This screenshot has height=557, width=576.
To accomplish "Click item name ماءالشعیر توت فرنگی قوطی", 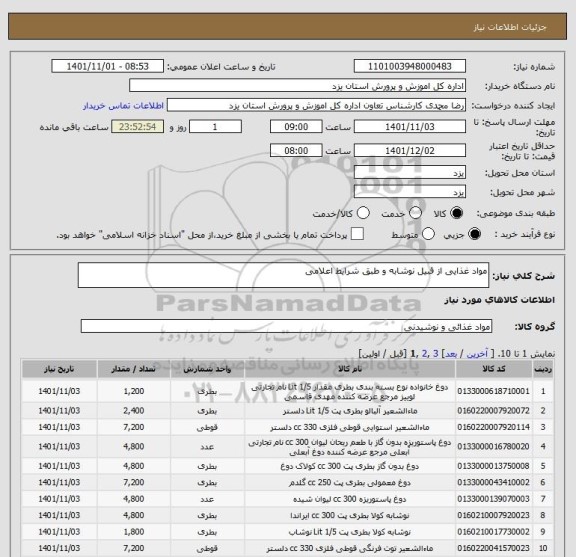I will click(350, 549).
